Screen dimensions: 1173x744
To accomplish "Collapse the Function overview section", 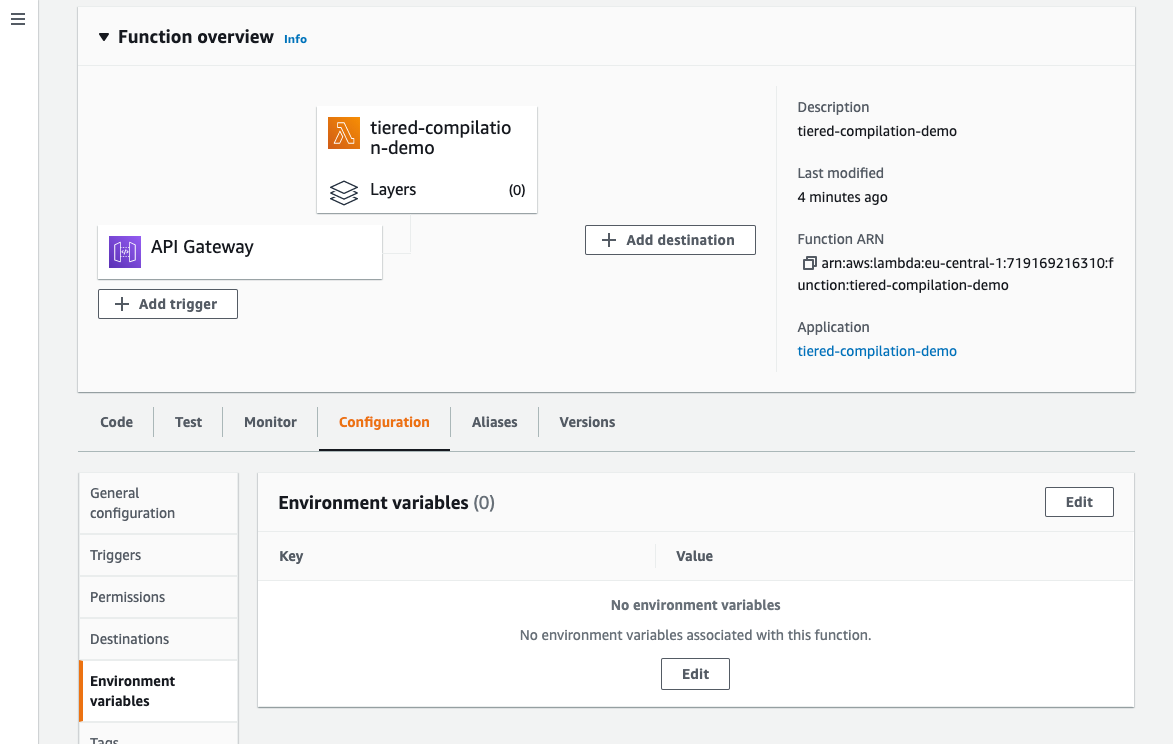I will click(x=104, y=37).
